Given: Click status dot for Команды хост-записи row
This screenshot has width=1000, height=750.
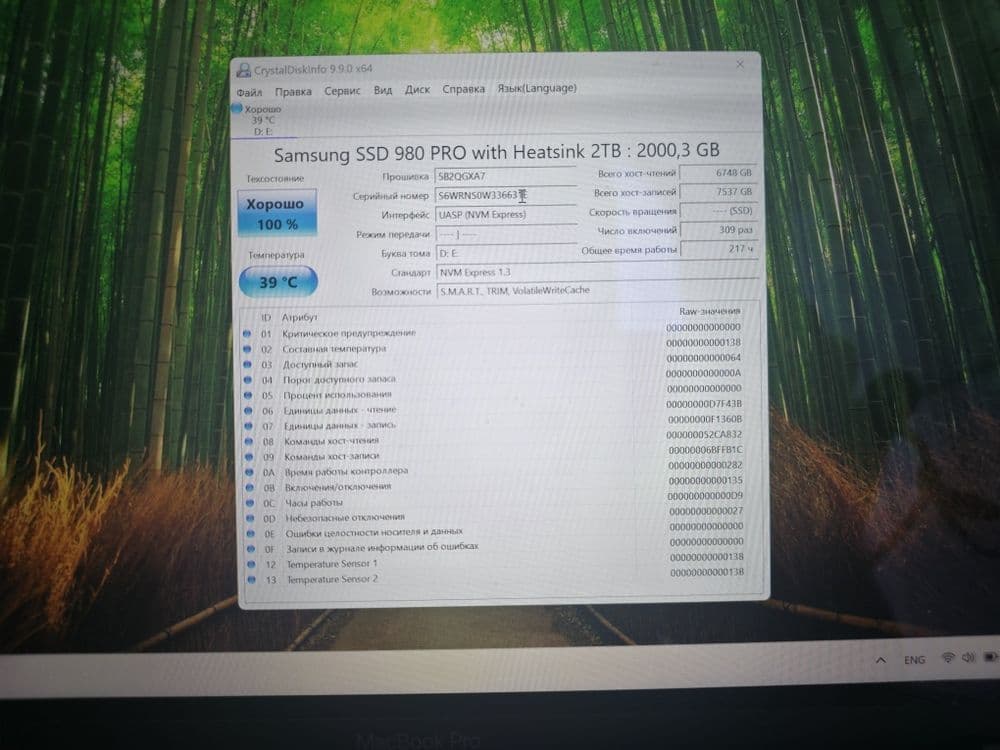Looking at the screenshot, I should click(249, 457).
